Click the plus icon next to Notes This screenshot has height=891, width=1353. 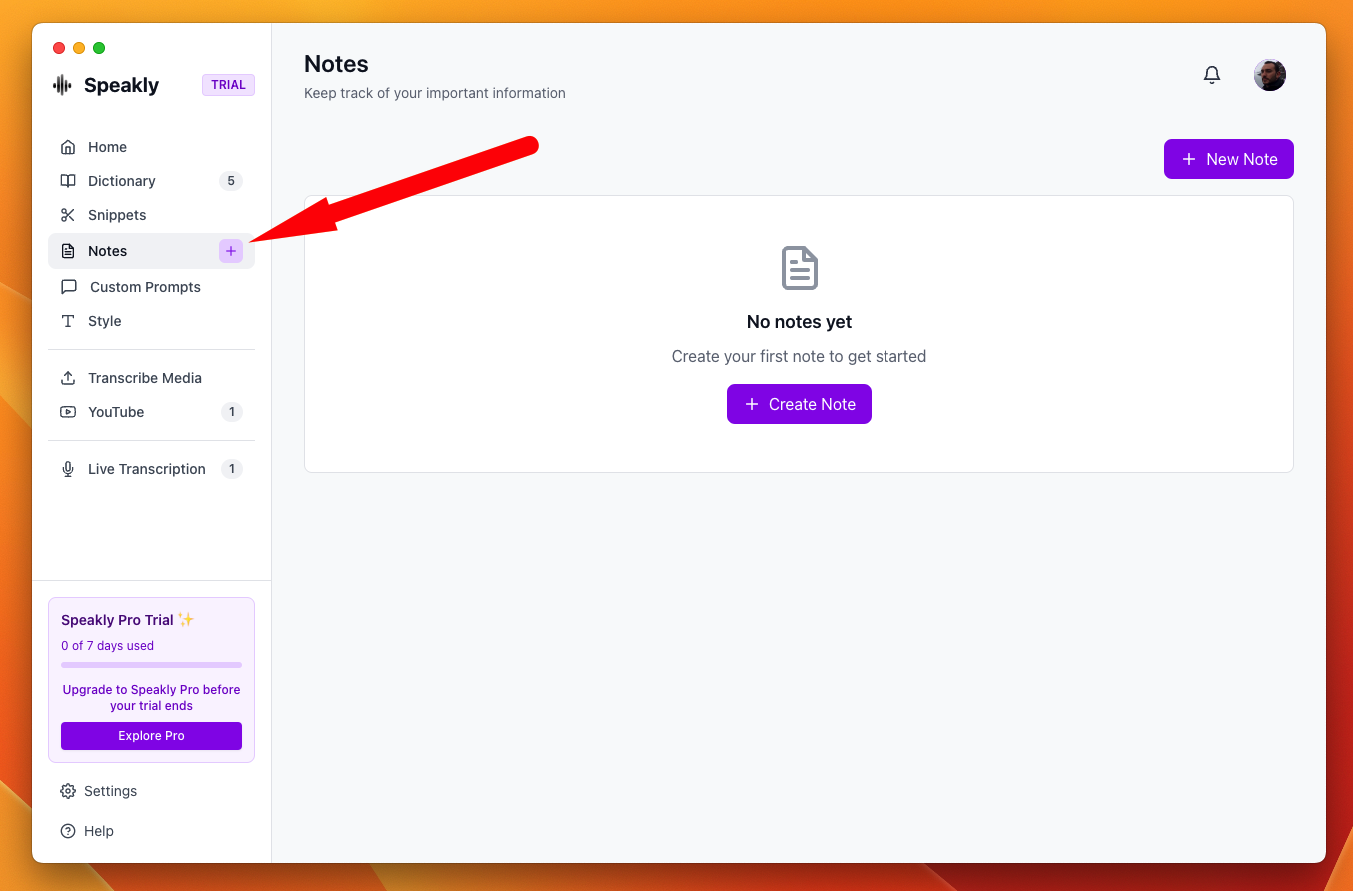231,251
